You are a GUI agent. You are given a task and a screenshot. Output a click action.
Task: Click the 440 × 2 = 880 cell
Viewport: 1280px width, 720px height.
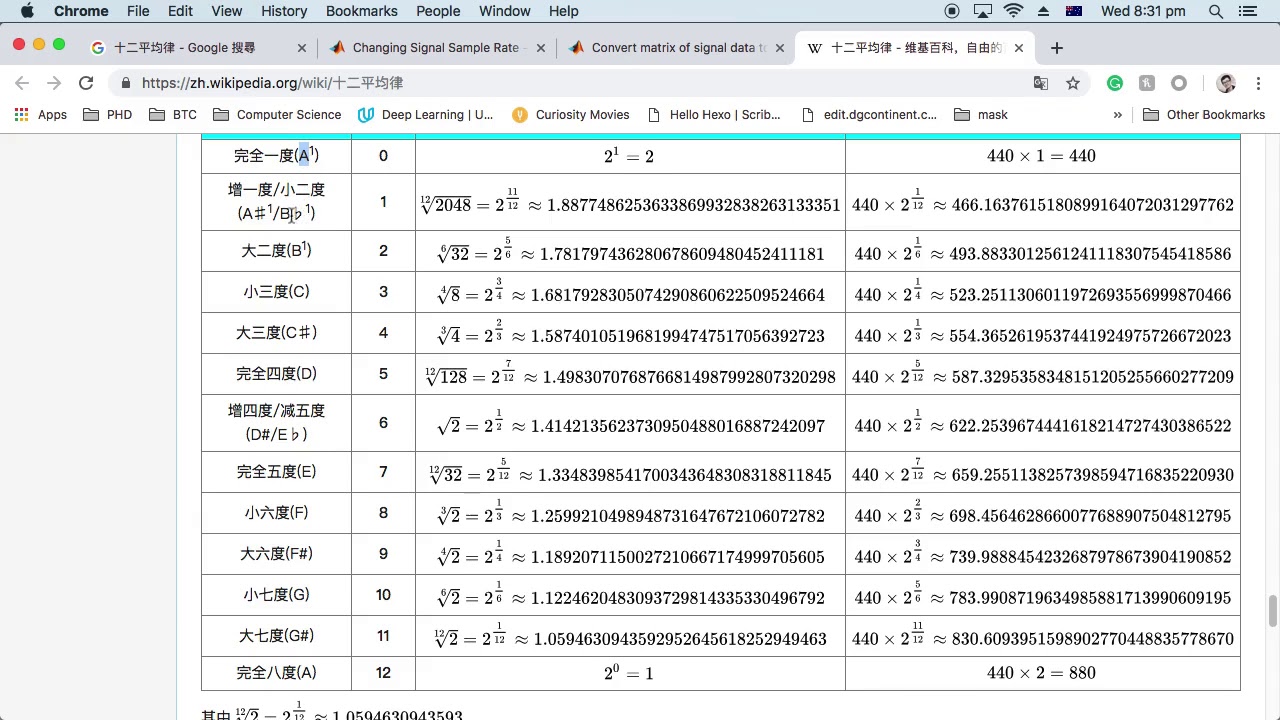1041,673
